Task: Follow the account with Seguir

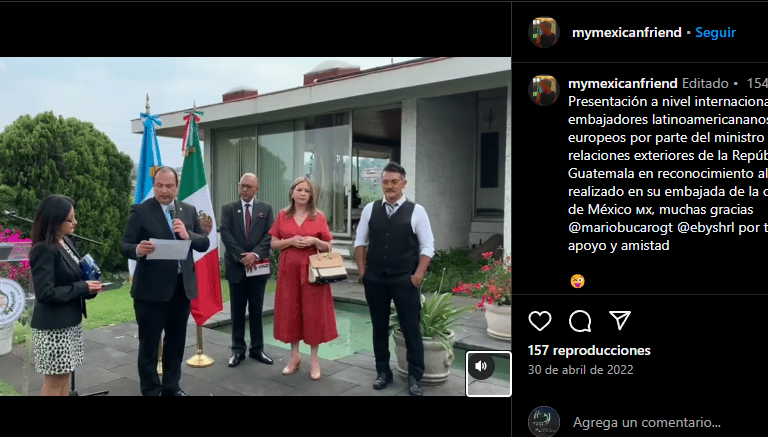Action: [x=715, y=32]
